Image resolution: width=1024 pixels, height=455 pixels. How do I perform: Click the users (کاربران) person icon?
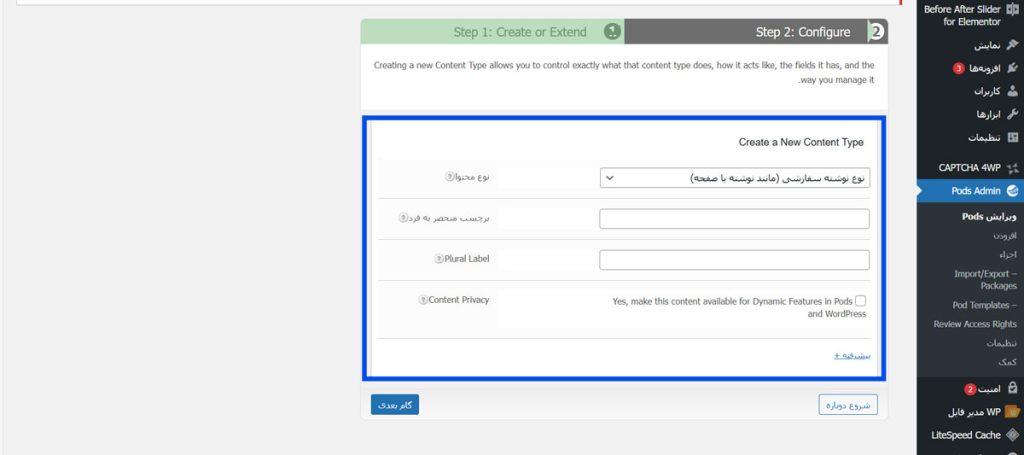1012,91
